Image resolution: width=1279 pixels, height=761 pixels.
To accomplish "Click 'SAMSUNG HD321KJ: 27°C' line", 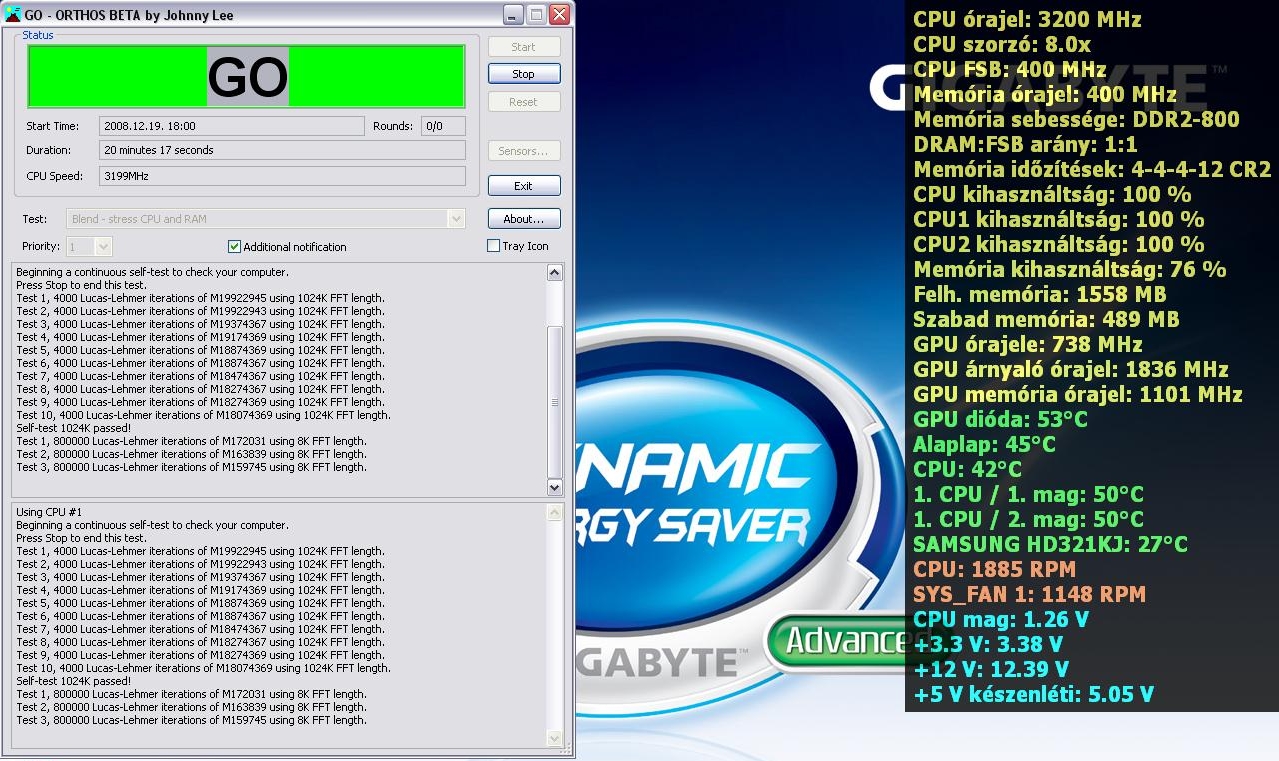I will 1050,544.
